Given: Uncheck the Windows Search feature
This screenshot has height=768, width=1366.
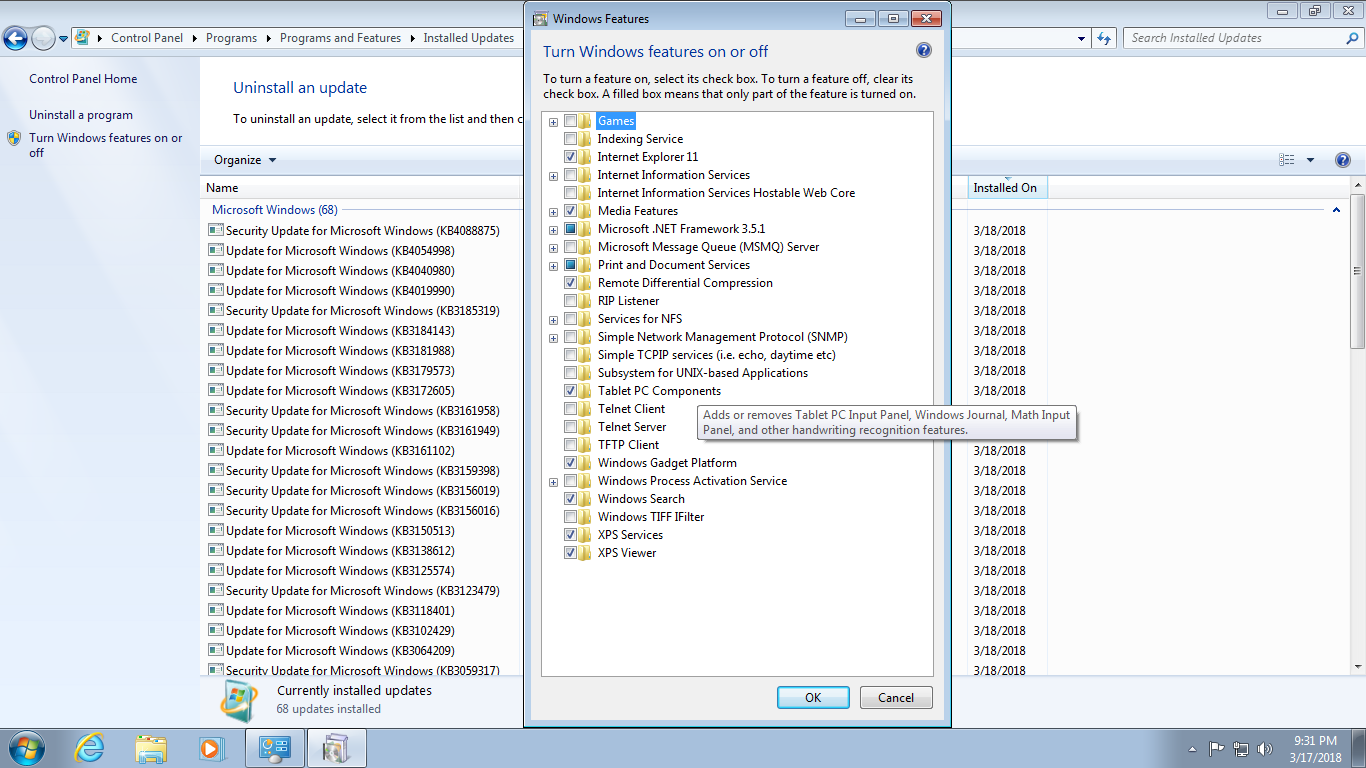Looking at the screenshot, I should 570,499.
